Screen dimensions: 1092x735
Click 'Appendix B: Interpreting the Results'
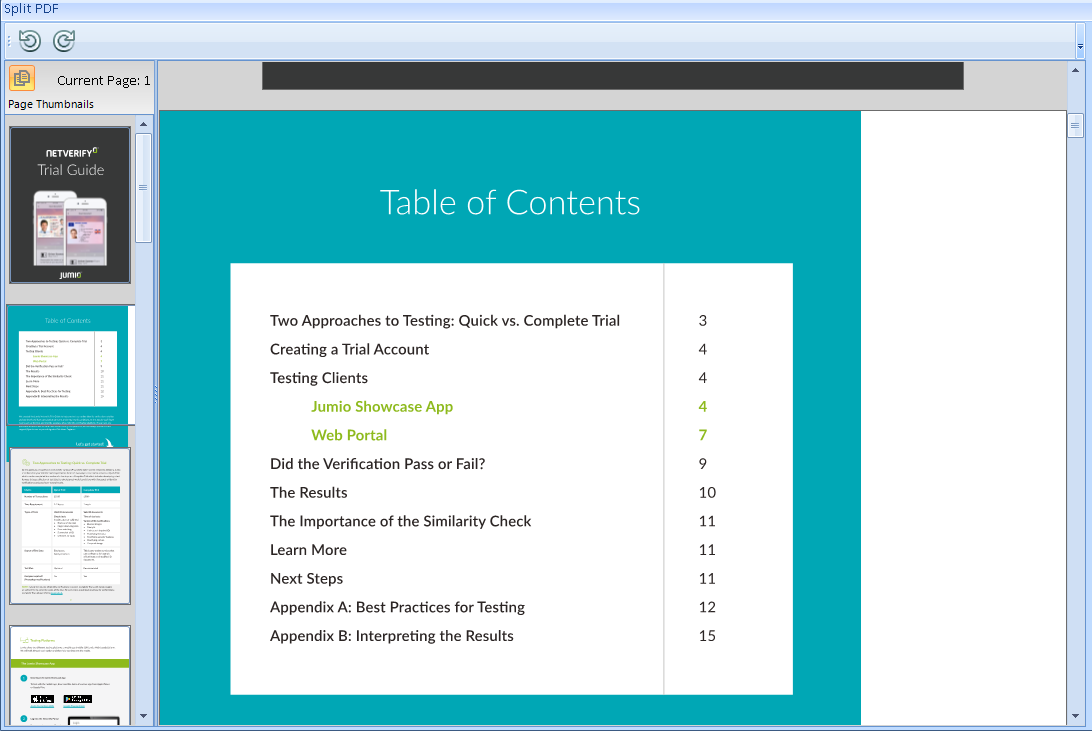click(x=391, y=635)
